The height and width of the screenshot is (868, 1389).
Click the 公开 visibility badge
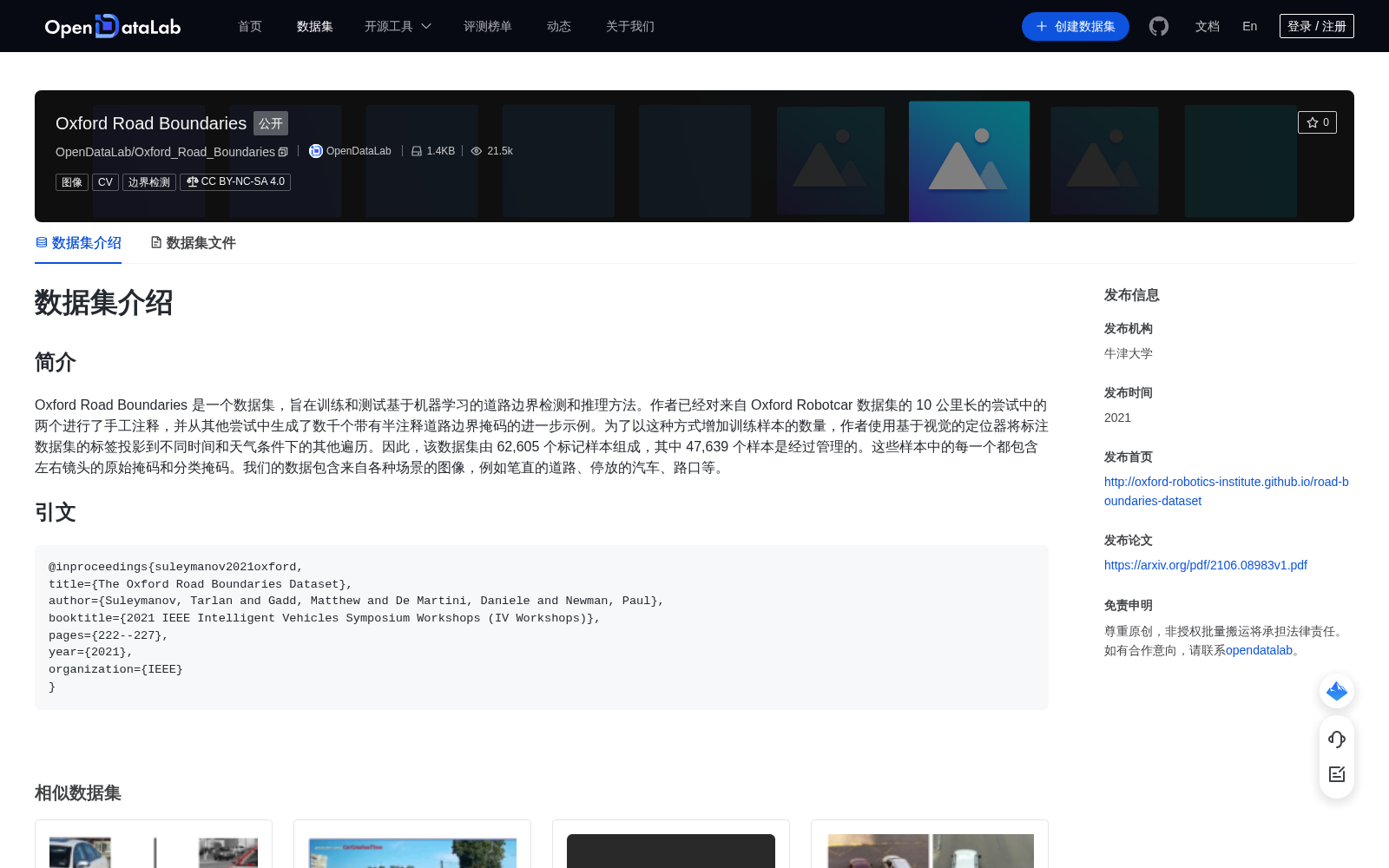pyautogui.click(x=271, y=123)
